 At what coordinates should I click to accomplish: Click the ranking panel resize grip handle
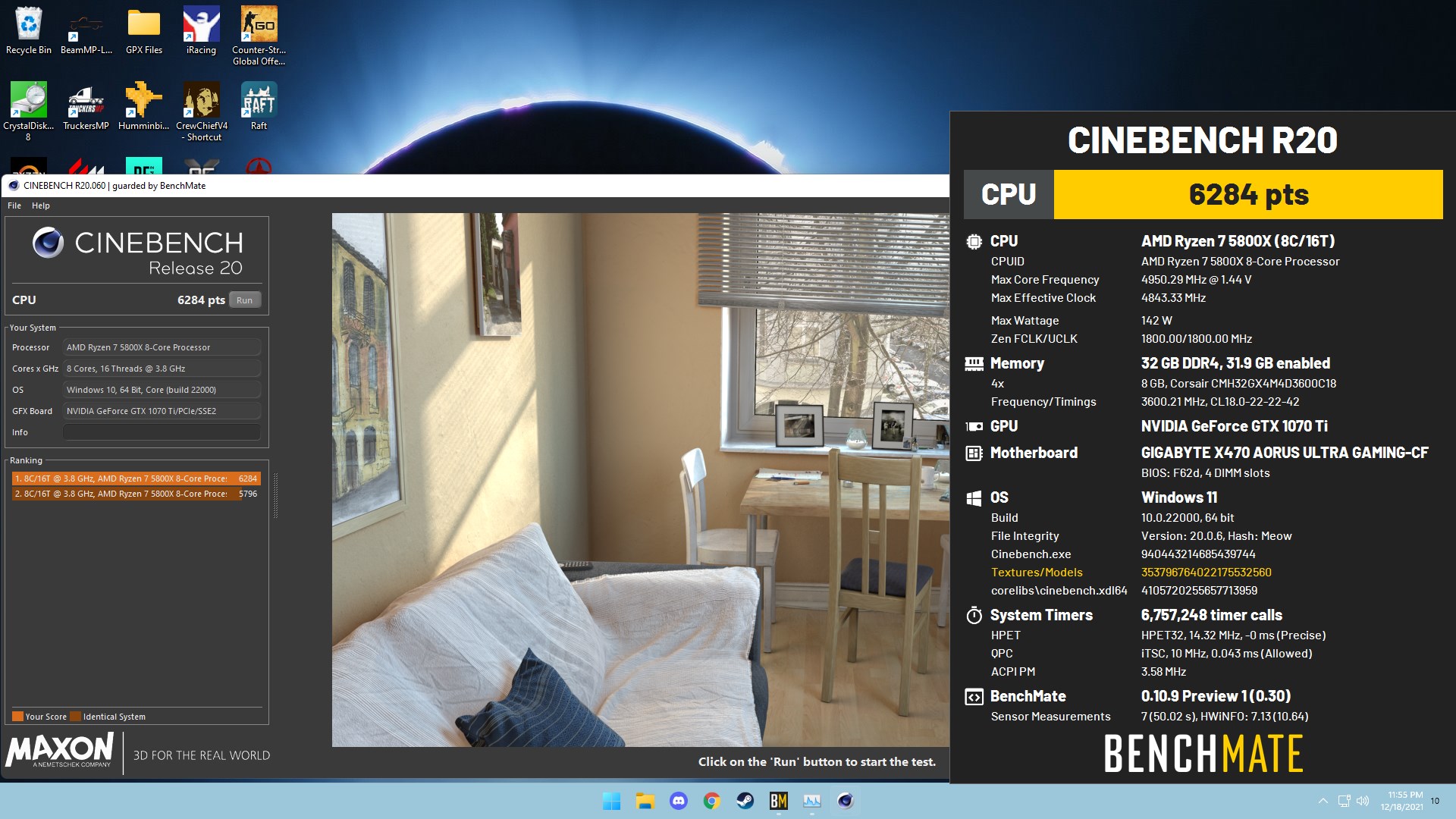(275, 495)
